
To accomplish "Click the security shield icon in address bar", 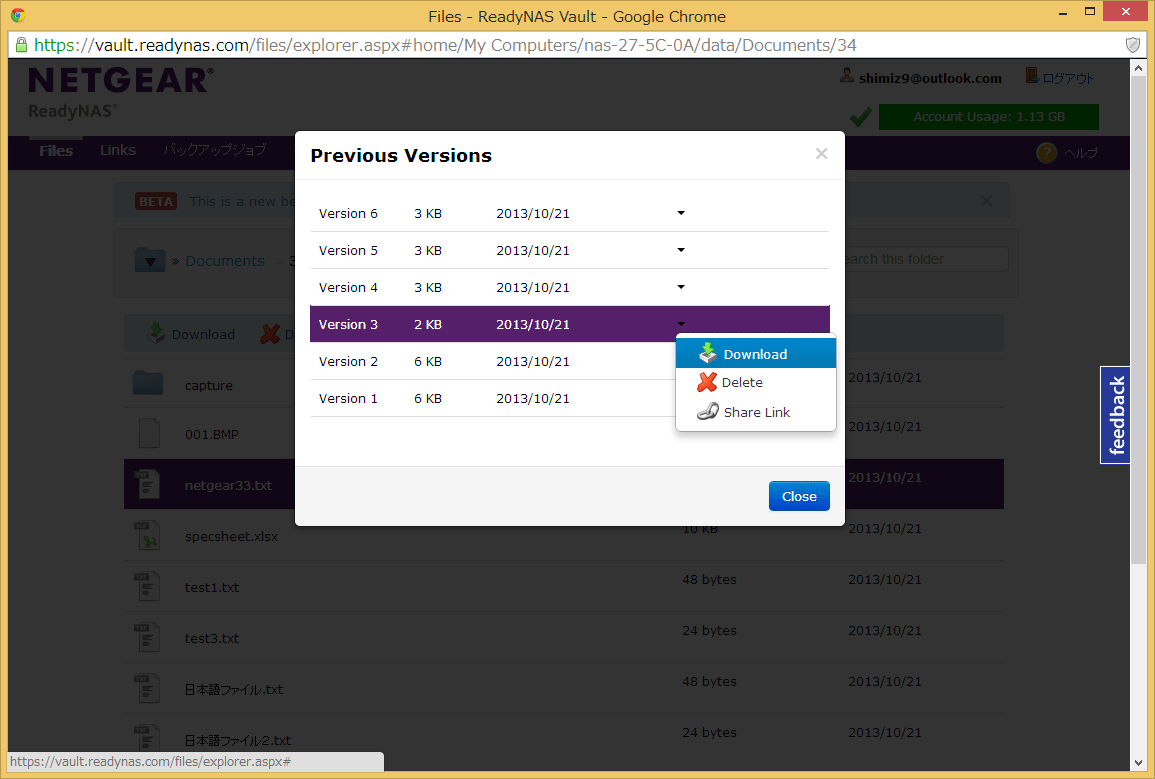I will 1133,45.
